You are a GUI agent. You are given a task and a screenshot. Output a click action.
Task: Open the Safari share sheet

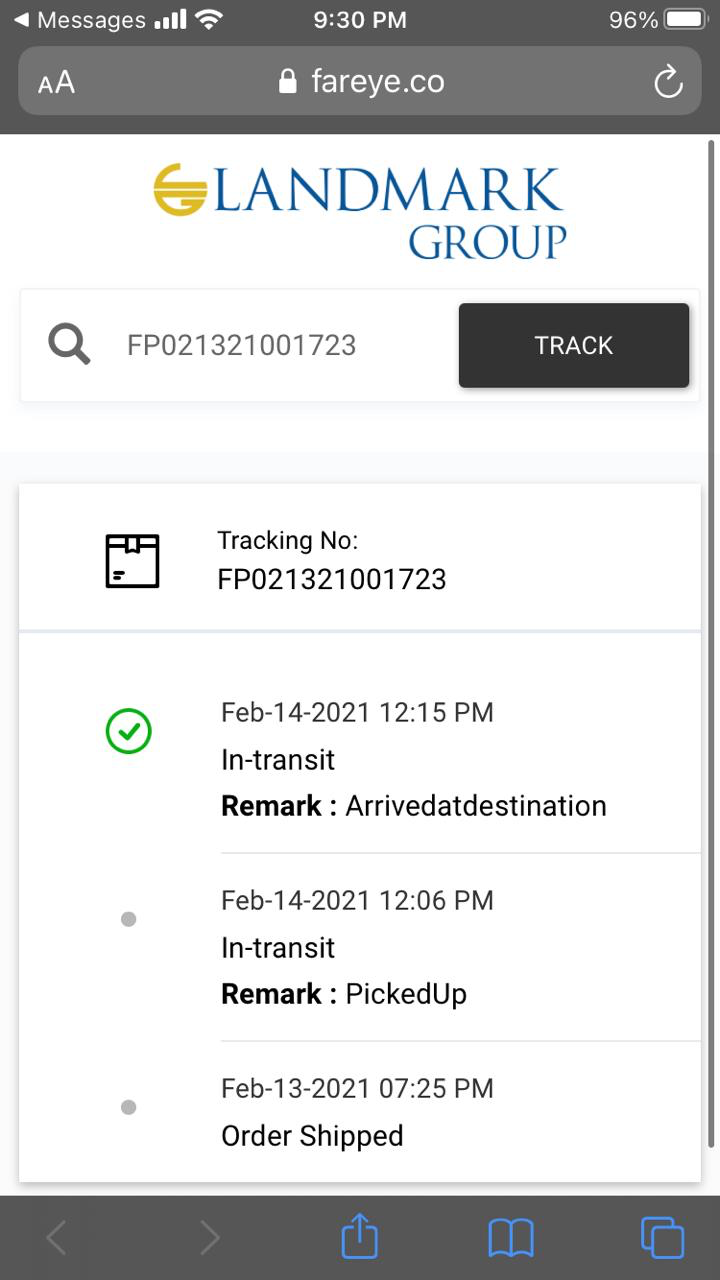point(360,1238)
